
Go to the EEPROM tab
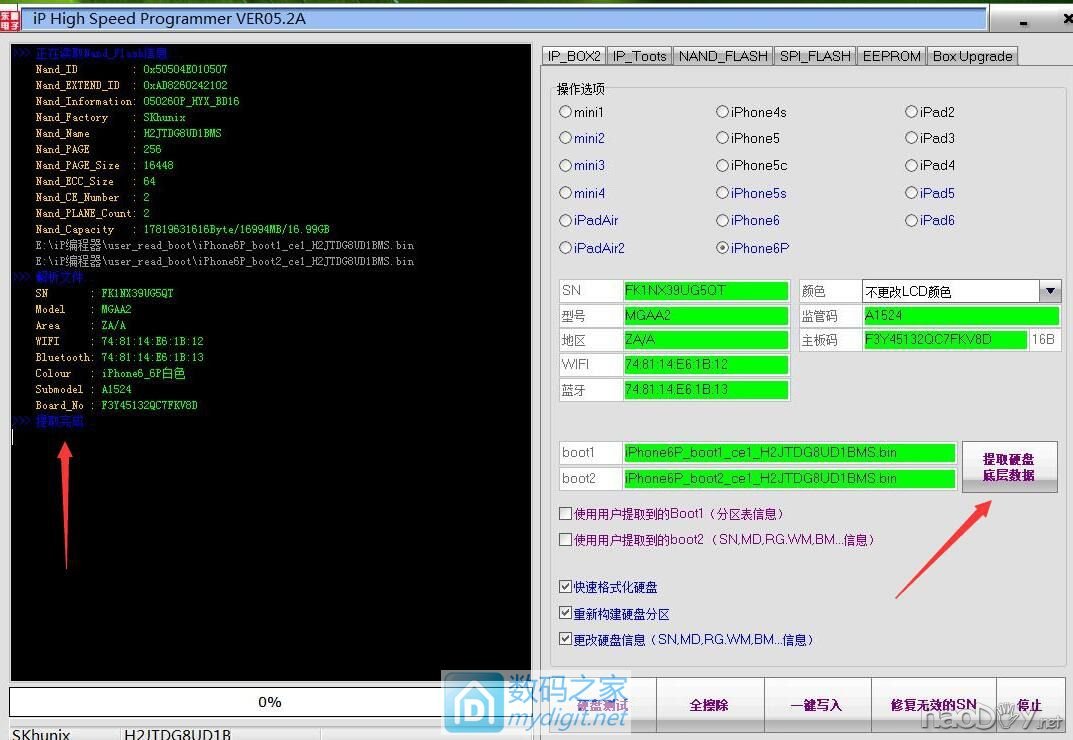point(891,56)
